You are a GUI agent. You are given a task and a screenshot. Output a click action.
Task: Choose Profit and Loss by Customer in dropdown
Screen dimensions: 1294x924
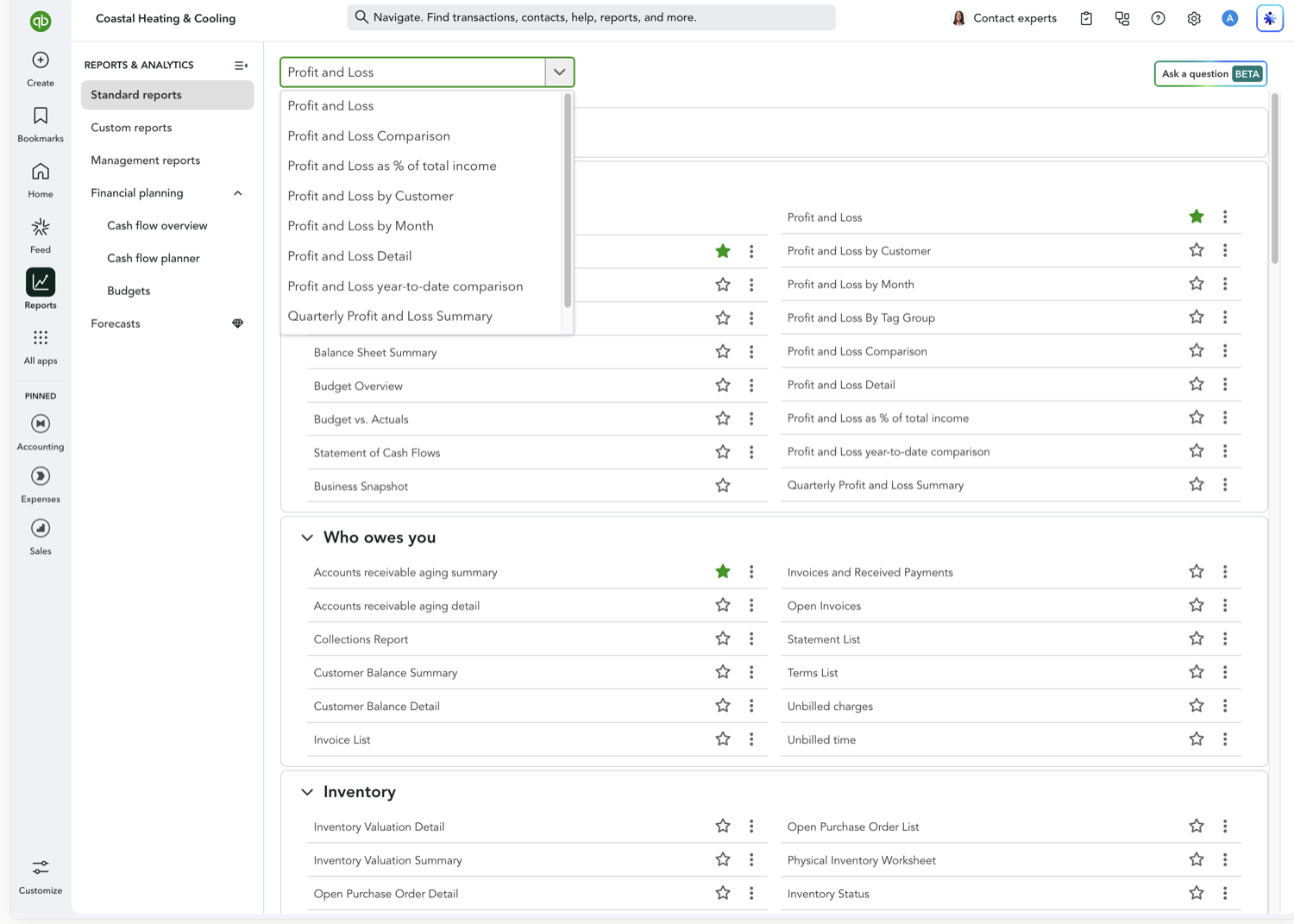click(371, 197)
